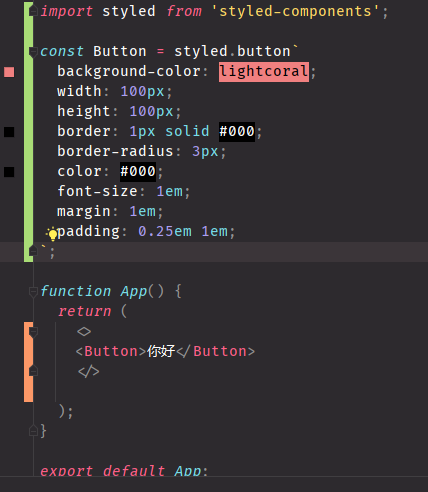Screen dimensions: 428x492
Task: Click the gutter swatch beside color #000
Action: coord(9,172)
